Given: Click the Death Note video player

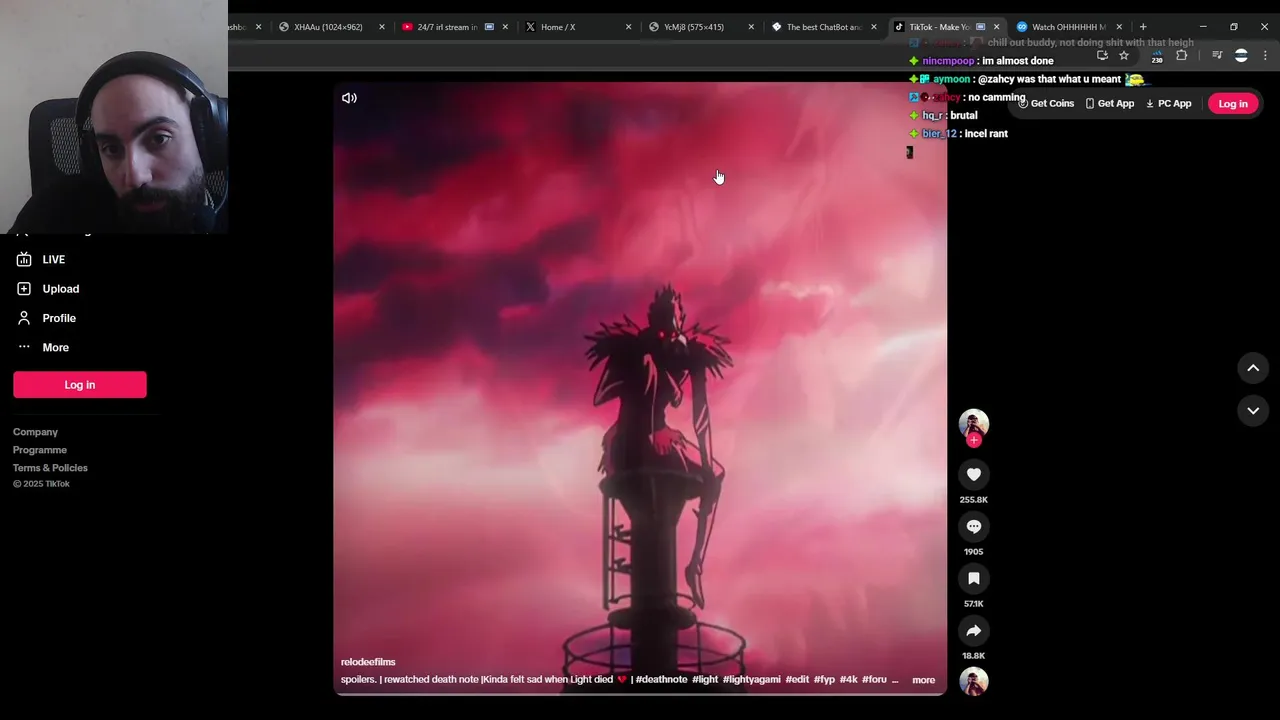Looking at the screenshot, I should point(640,388).
